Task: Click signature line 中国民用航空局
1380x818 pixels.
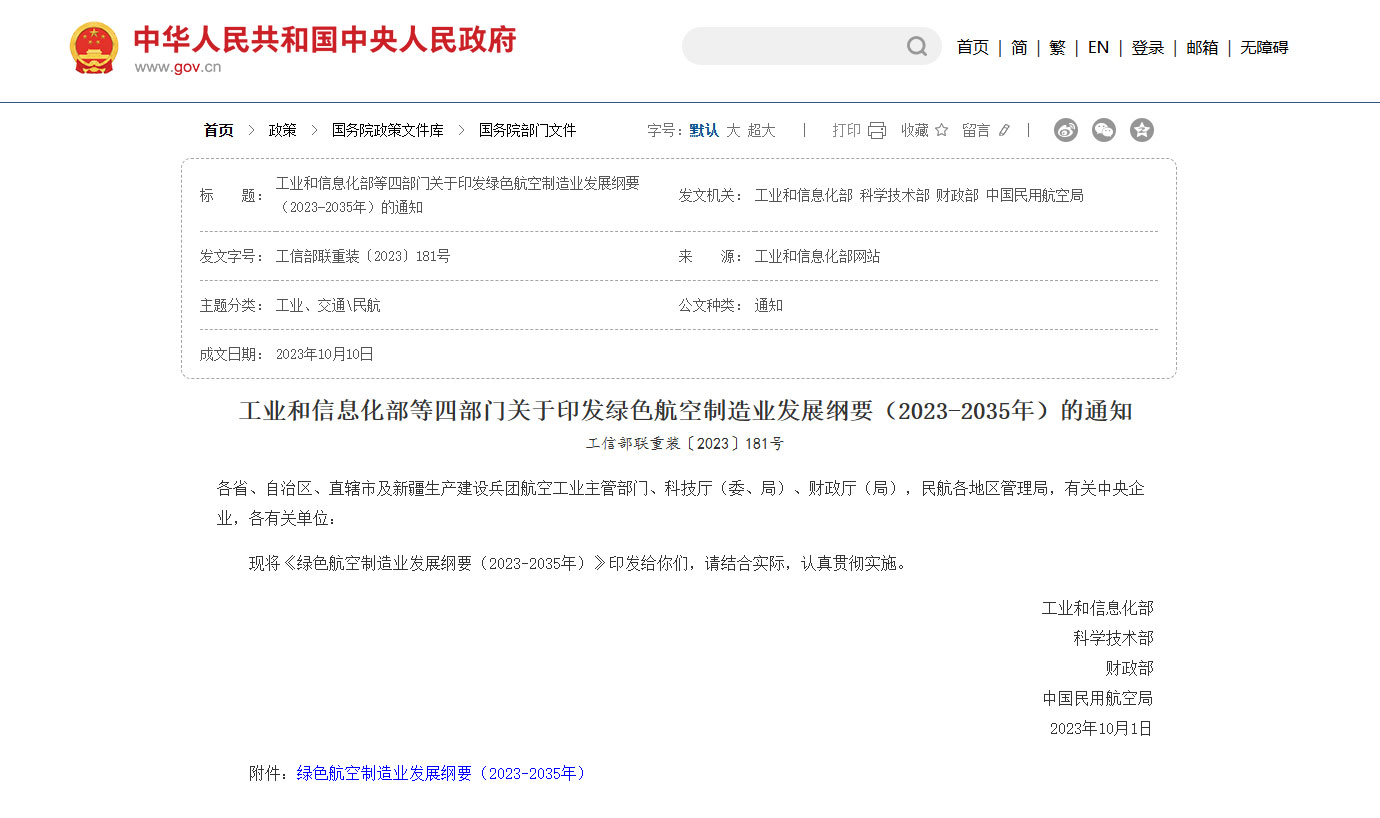Action: 1097,698
